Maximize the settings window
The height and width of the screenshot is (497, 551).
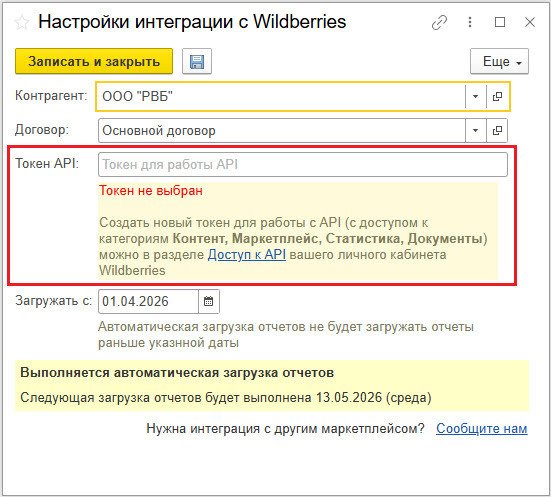click(500, 22)
